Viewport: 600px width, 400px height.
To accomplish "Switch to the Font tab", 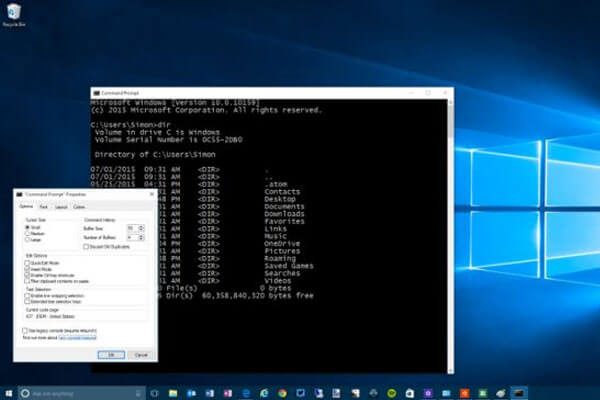I will tap(44, 207).
